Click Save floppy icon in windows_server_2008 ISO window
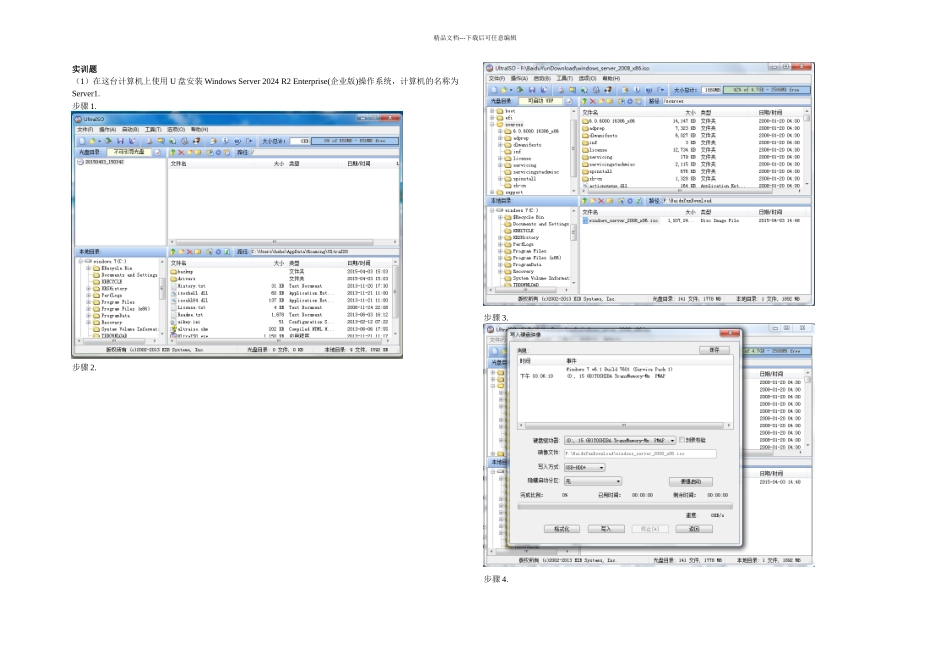This screenshot has width=950, height=672. pyautogui.click(x=532, y=90)
